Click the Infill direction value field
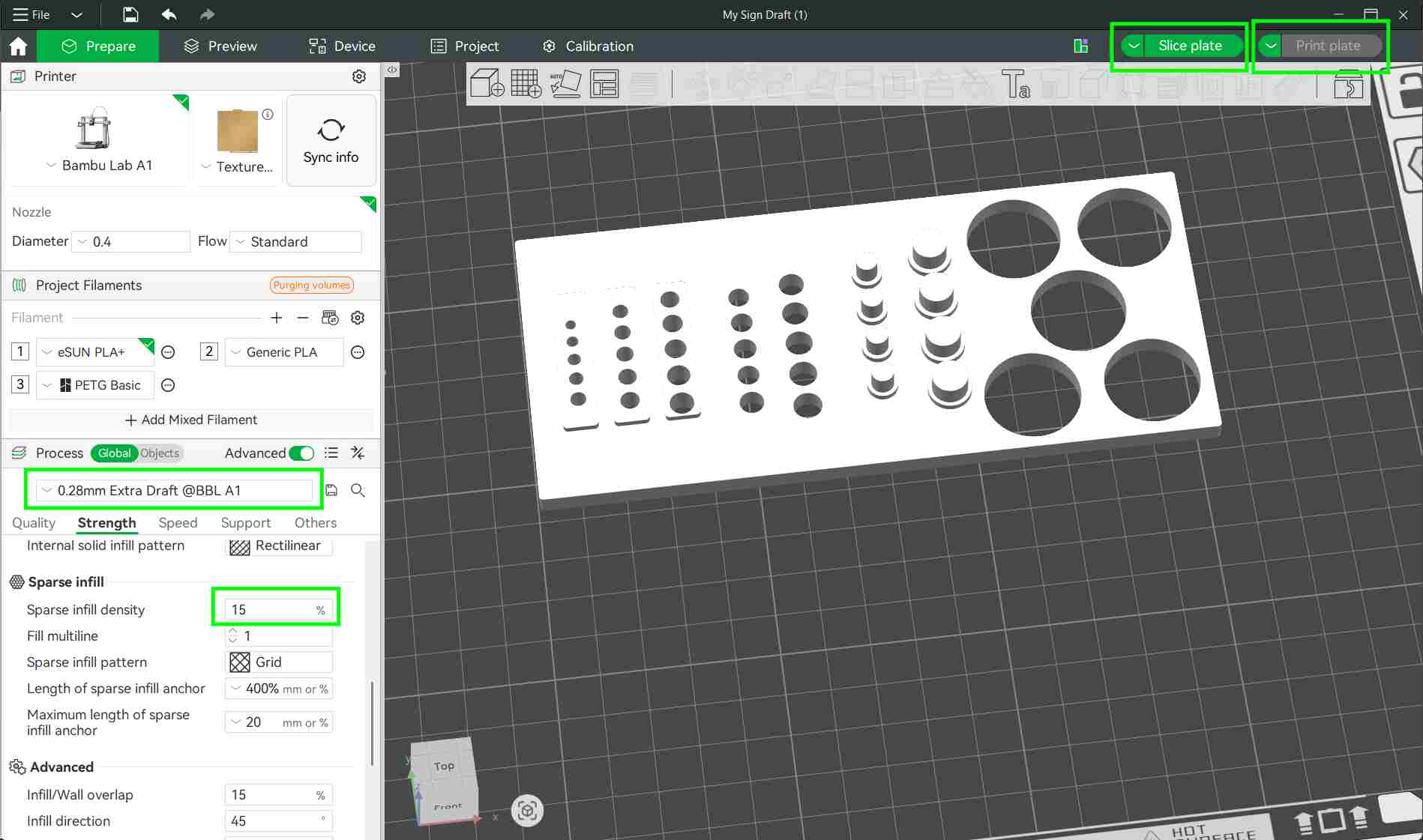Viewport: 1423px width, 840px height. [278, 821]
